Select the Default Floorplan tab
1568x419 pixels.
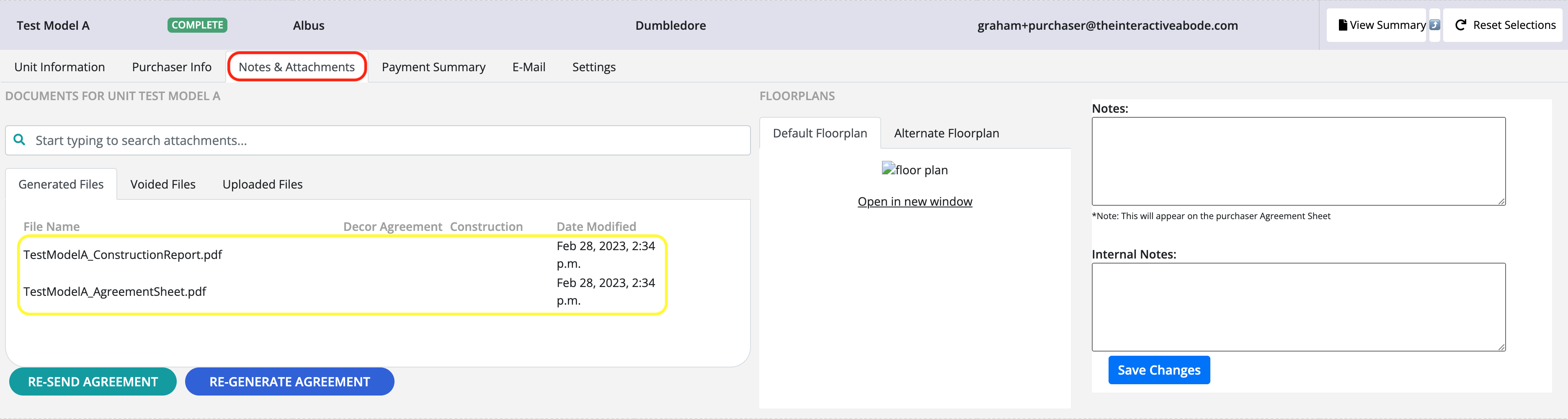tap(820, 133)
